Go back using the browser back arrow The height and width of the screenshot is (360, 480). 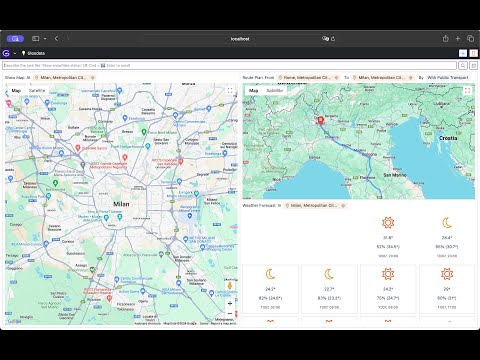[x=56, y=39]
